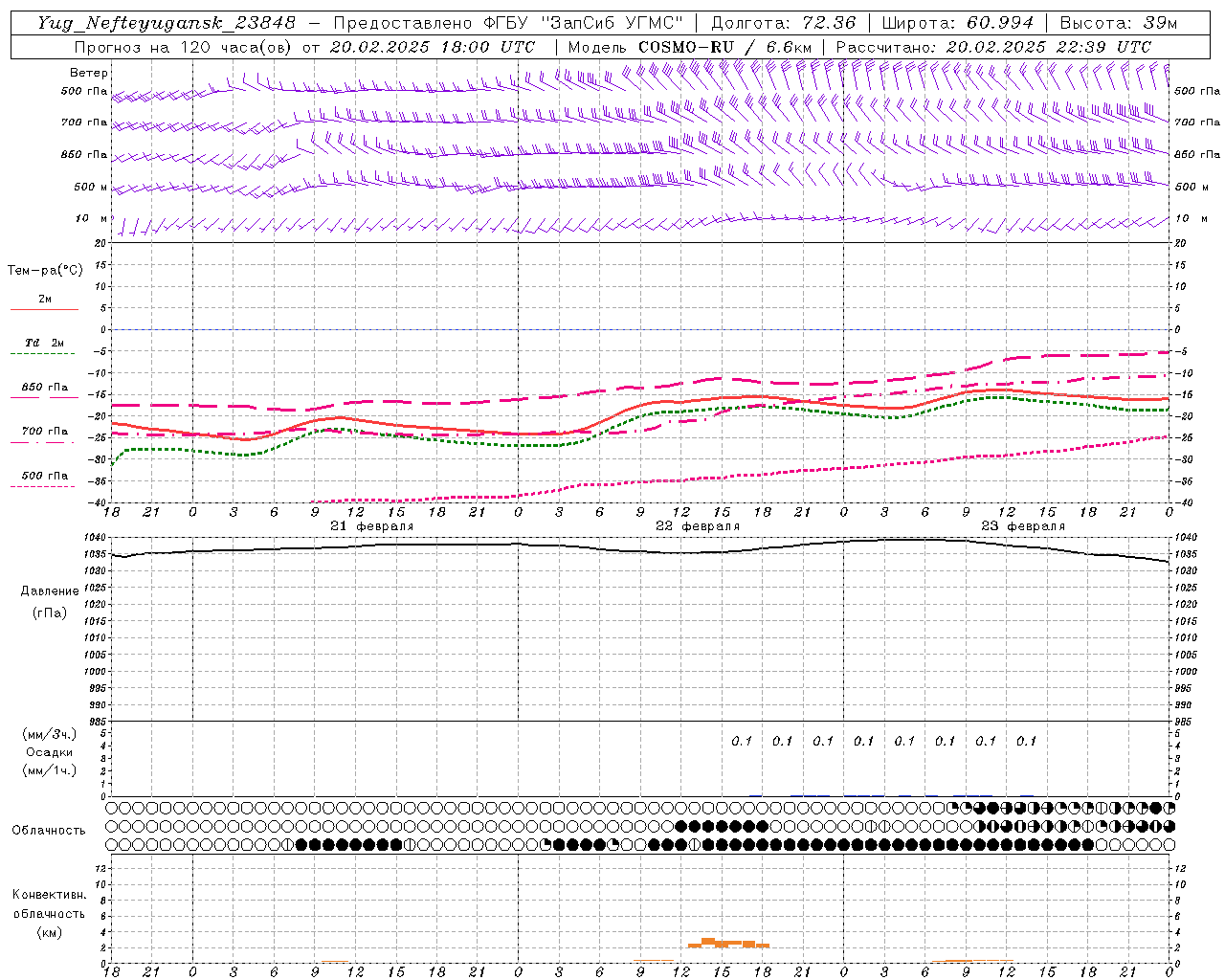Click the 500 гПа temperature legend entry

pyautogui.click(x=44, y=476)
